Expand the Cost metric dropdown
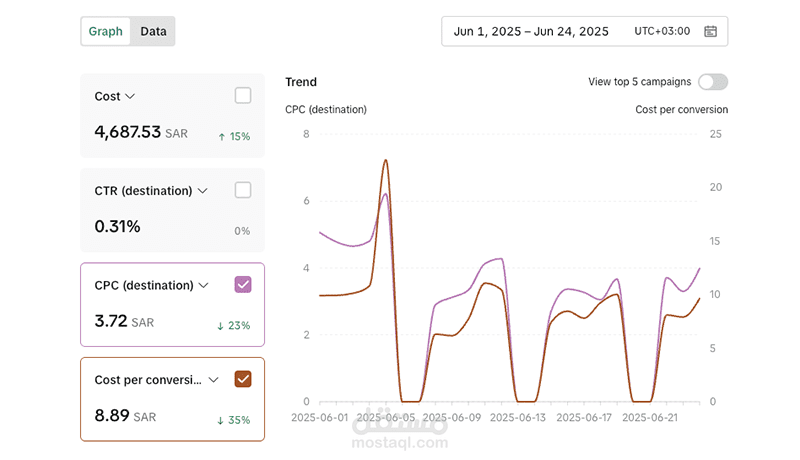 (x=130, y=97)
